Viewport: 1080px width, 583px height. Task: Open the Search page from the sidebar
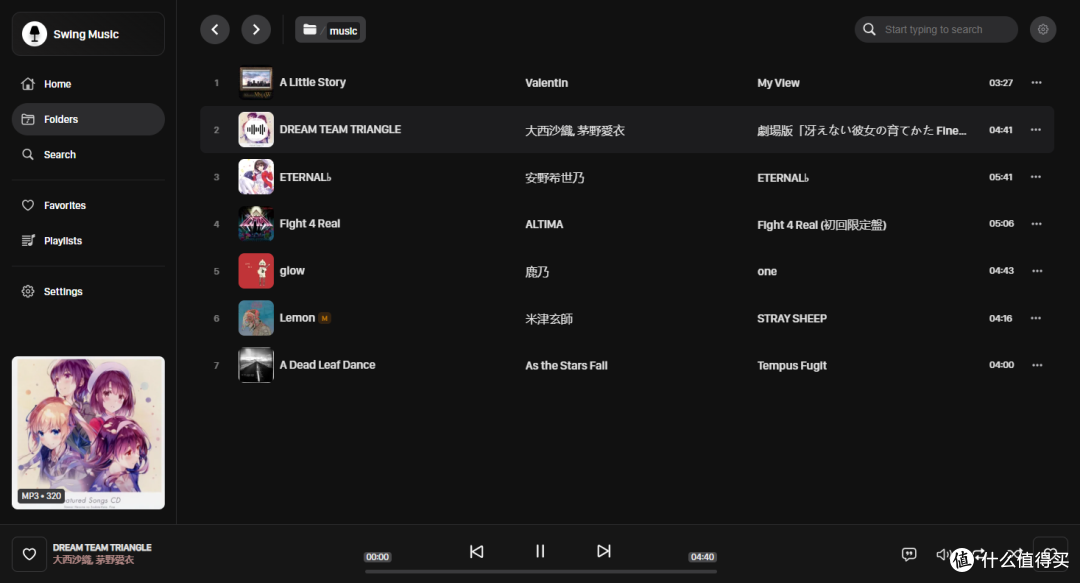[x=61, y=154]
